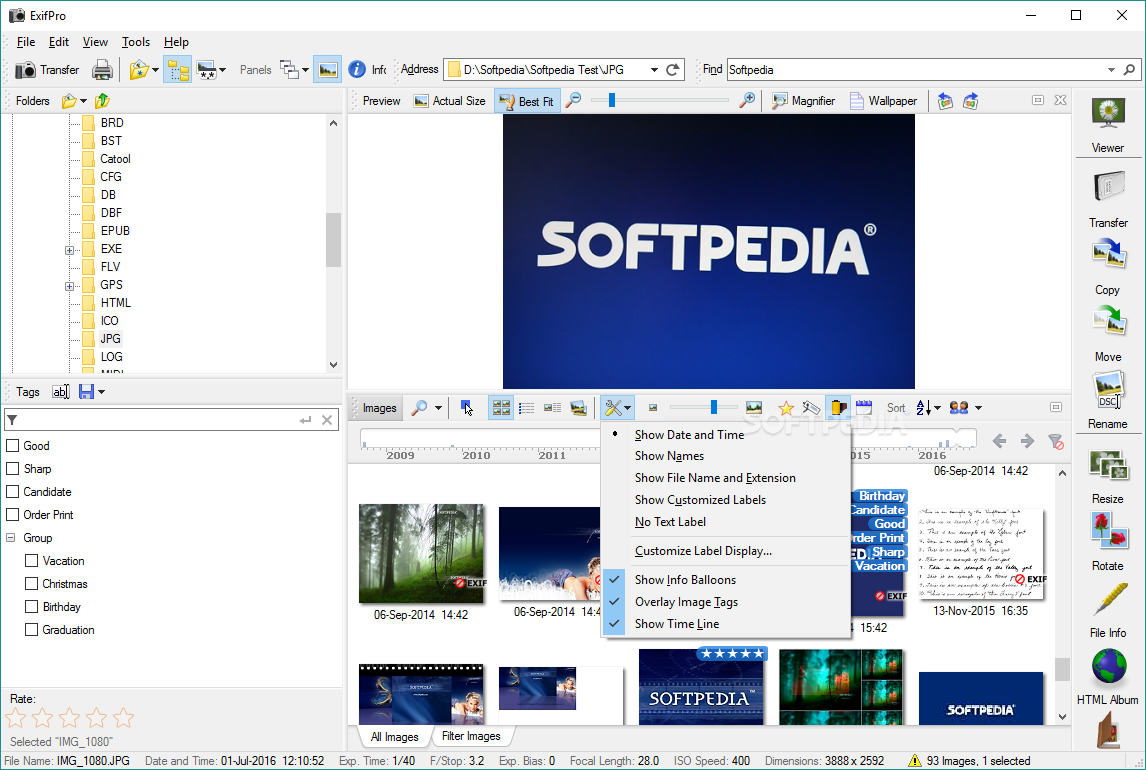Check the Good tag checkbox
Image resolution: width=1146 pixels, height=770 pixels.
pyautogui.click(x=12, y=446)
